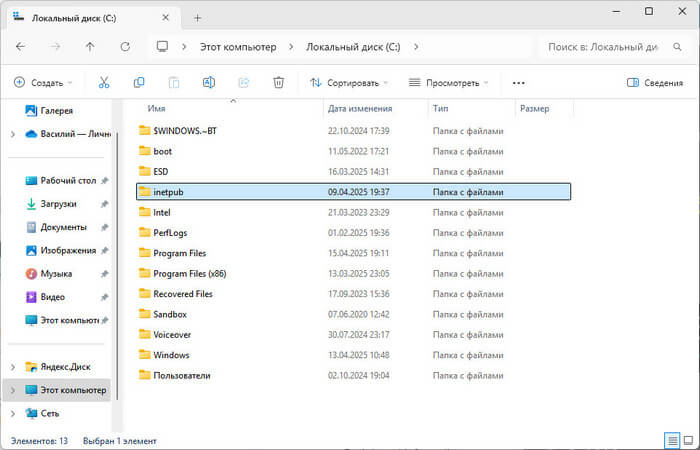Toggle the Сведения details pane

click(655, 83)
